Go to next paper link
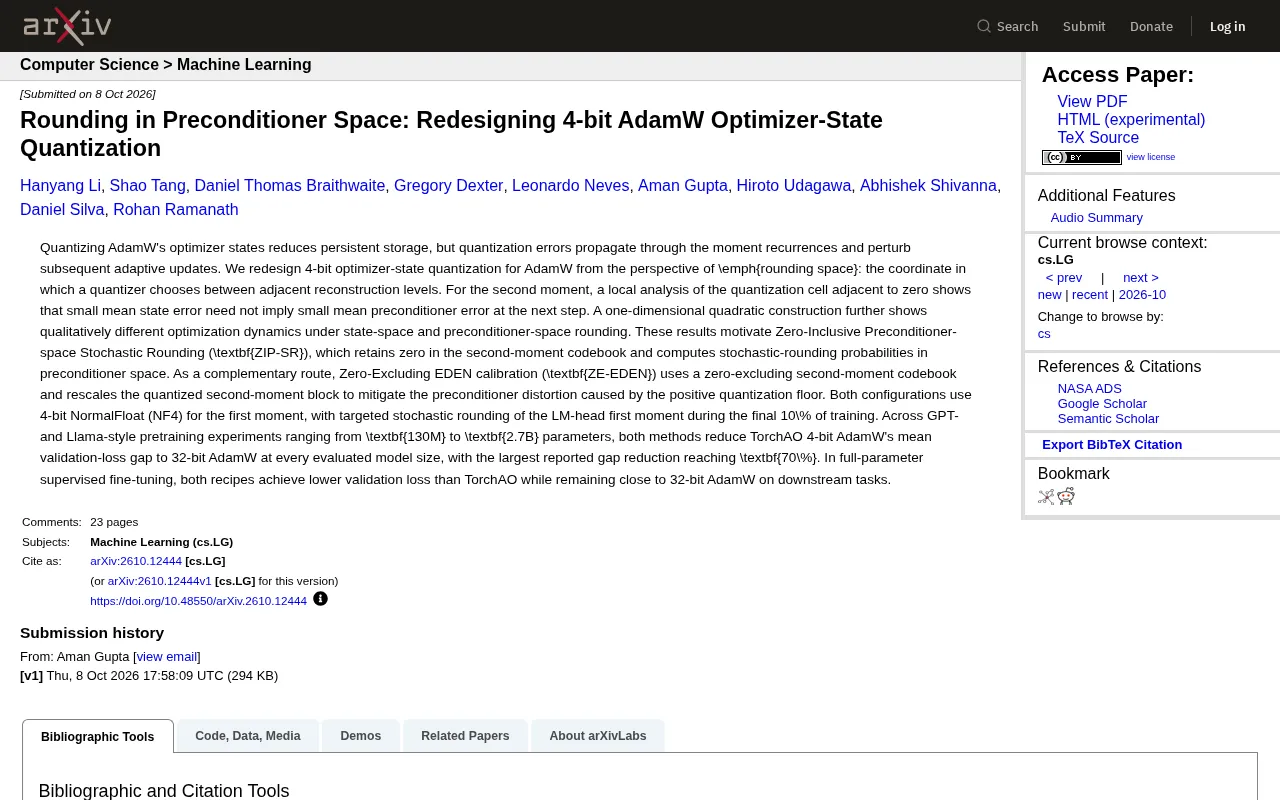Screen dimensions: 1280x800 (1140, 278)
